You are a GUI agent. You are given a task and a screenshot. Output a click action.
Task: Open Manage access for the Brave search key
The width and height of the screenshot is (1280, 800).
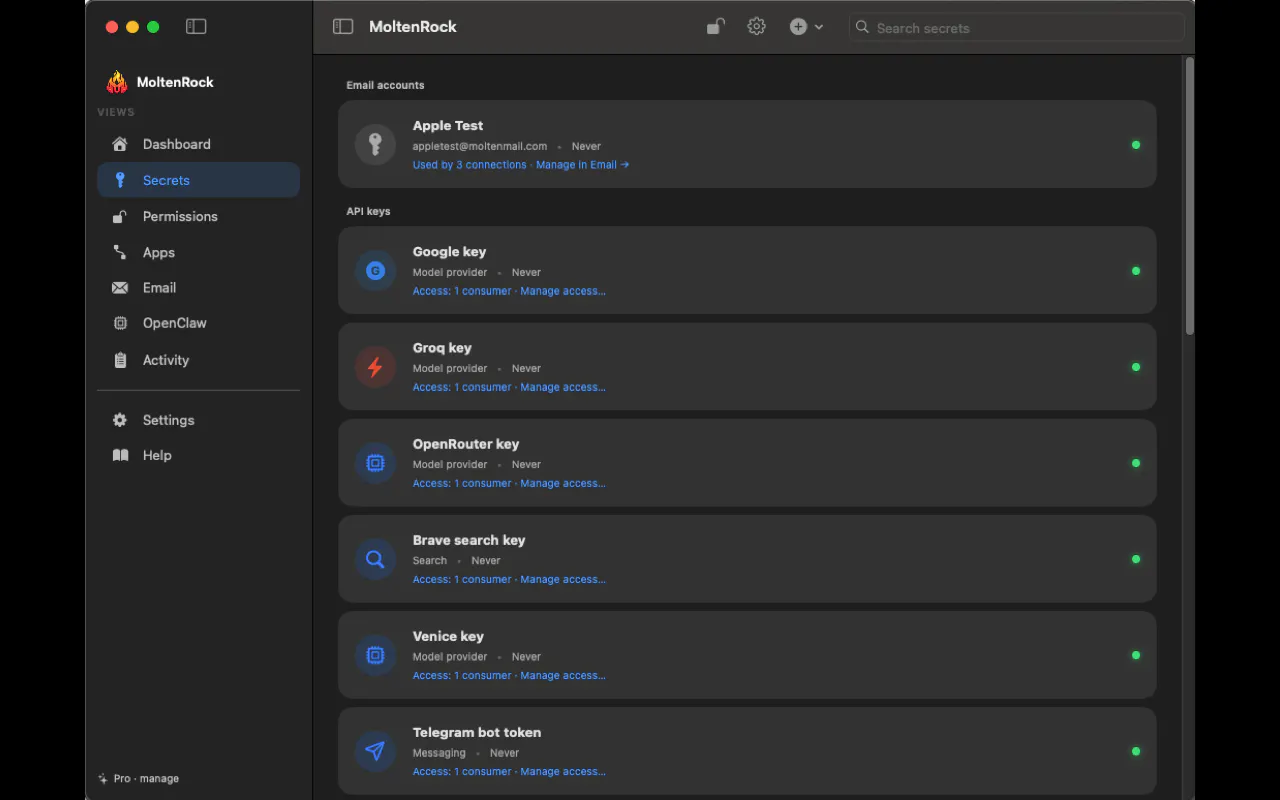(563, 579)
